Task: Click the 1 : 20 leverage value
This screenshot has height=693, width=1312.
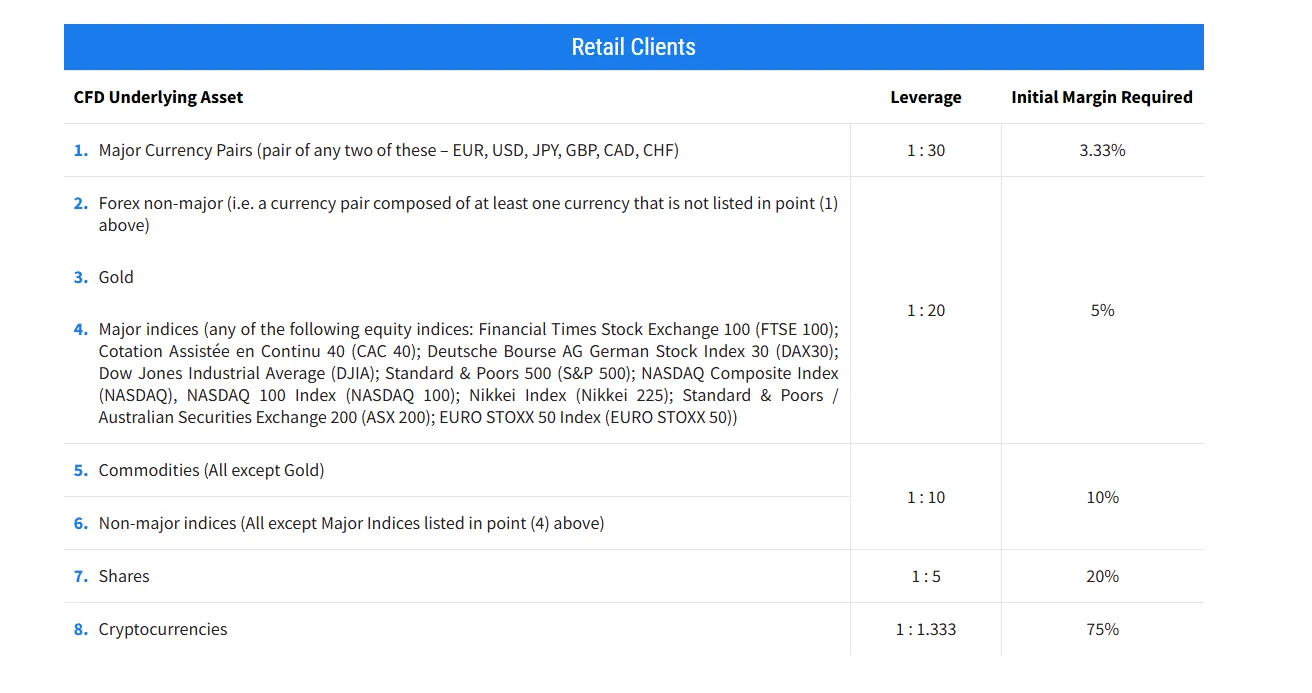Action: point(926,310)
